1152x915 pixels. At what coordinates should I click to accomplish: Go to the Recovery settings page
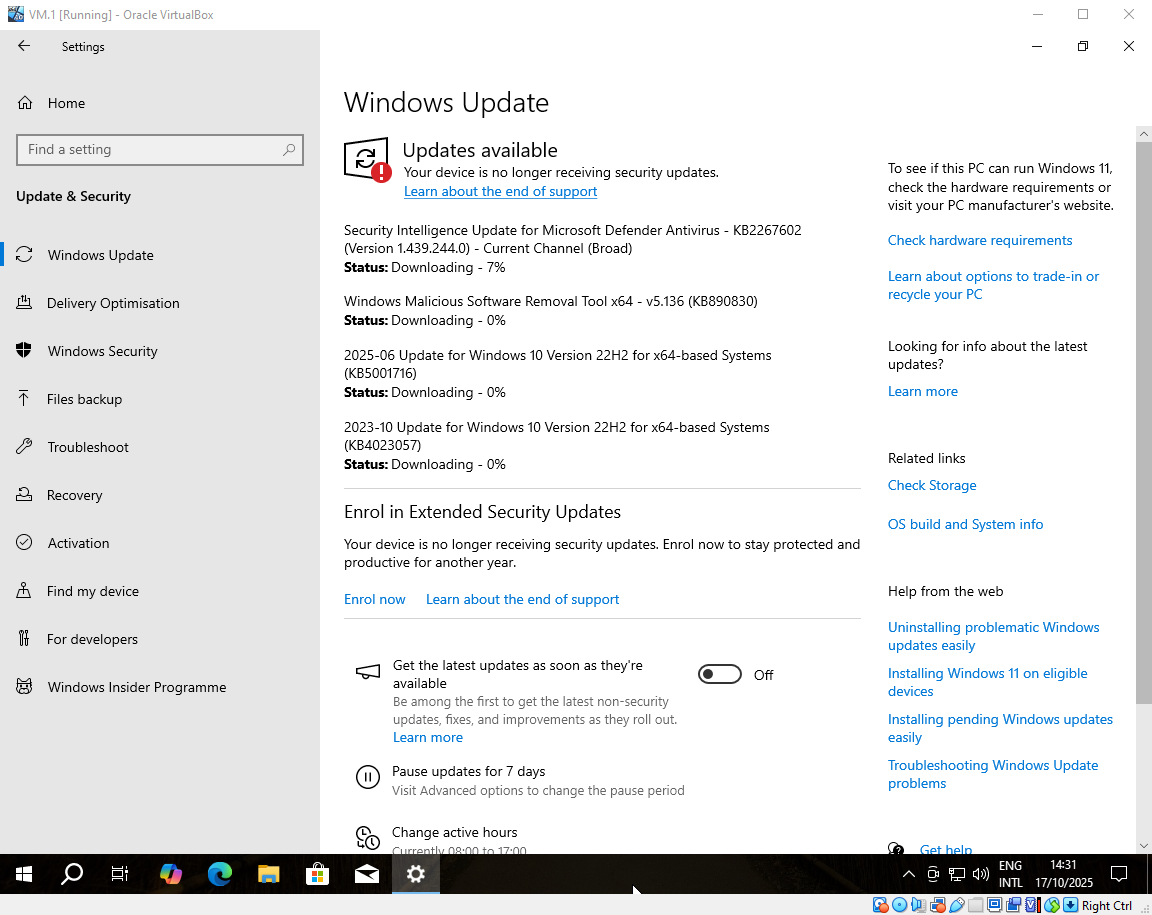tap(74, 495)
